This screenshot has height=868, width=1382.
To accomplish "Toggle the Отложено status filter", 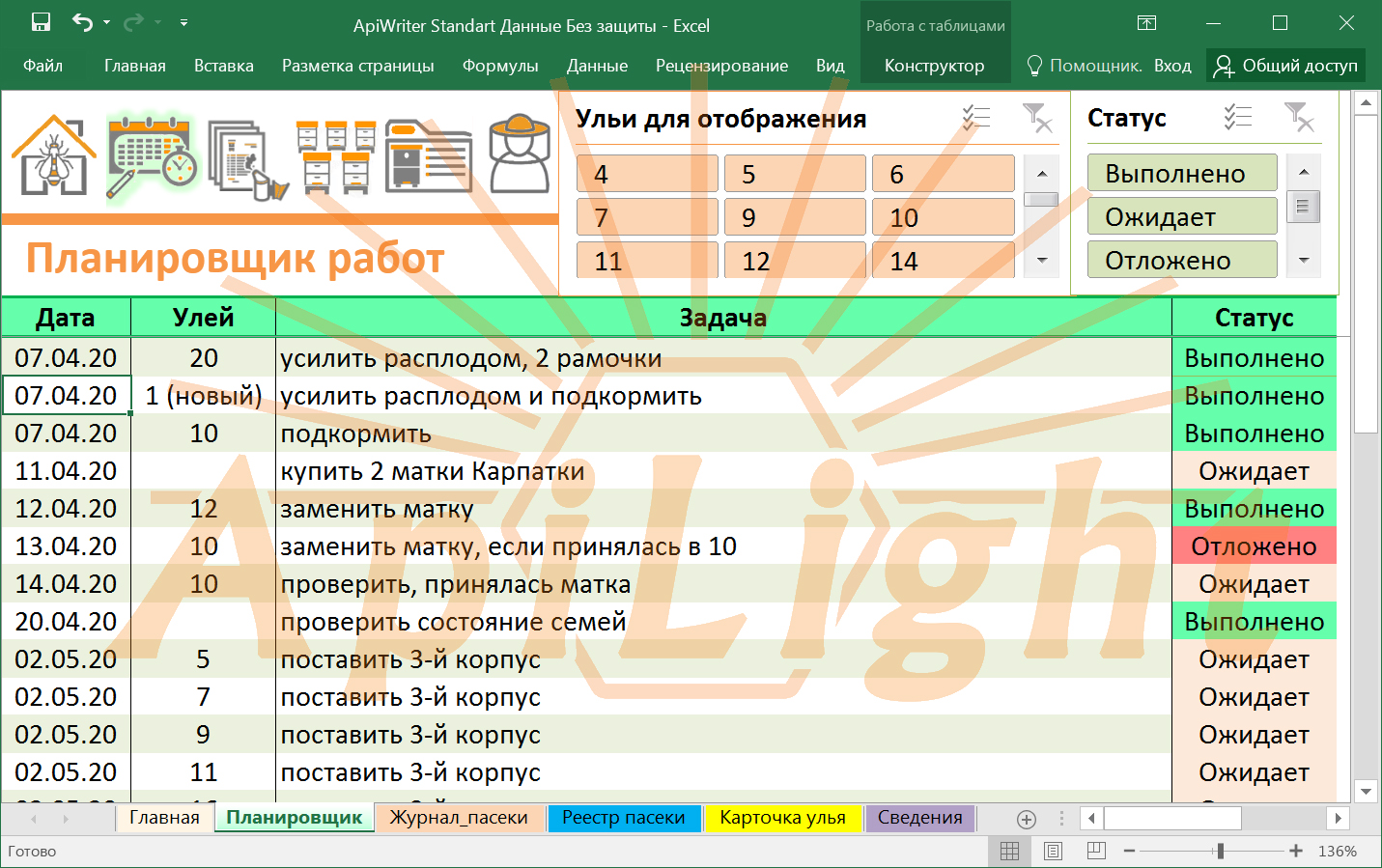I will [1181, 261].
